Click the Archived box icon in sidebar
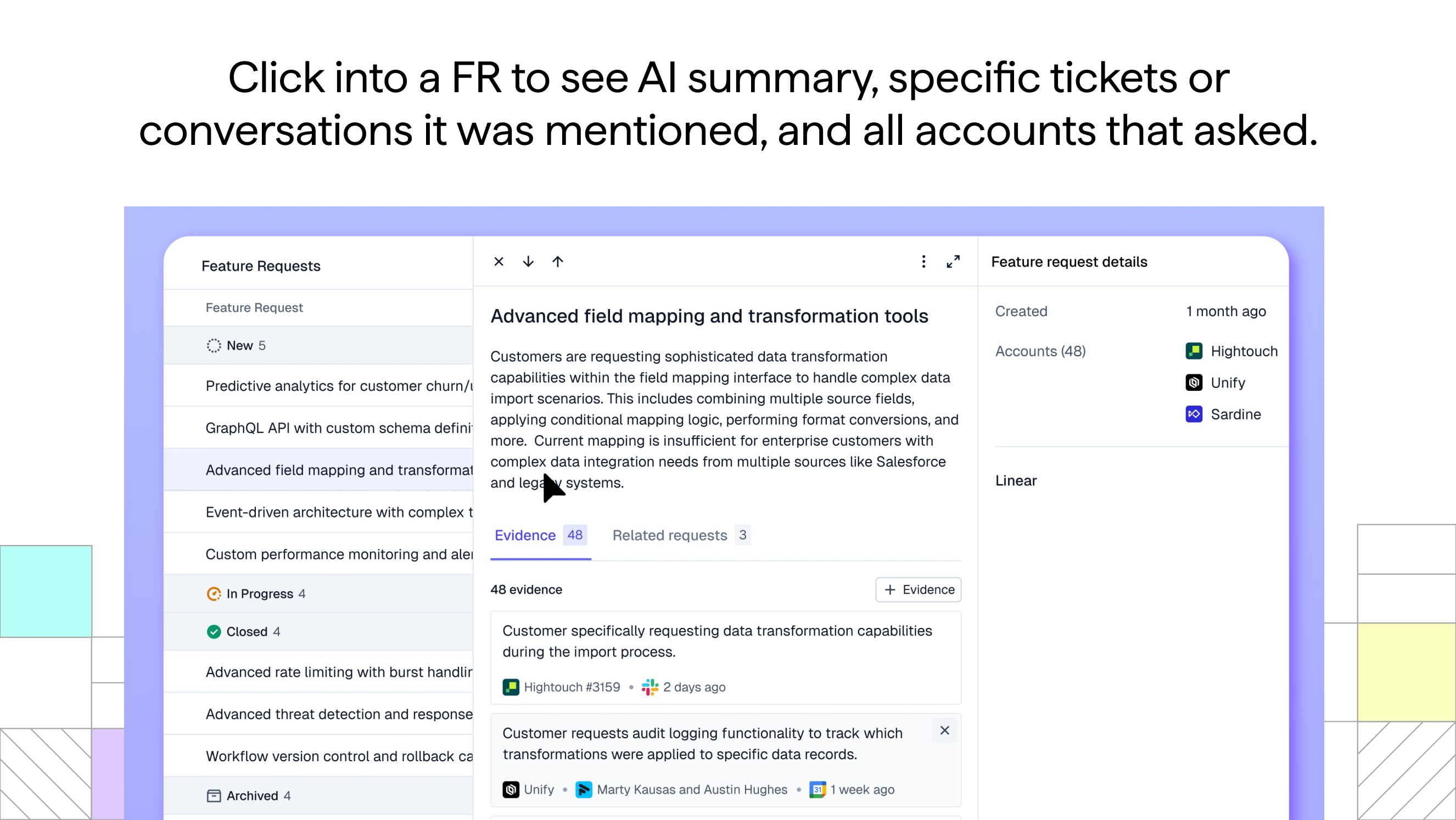1456x820 pixels. (x=214, y=795)
